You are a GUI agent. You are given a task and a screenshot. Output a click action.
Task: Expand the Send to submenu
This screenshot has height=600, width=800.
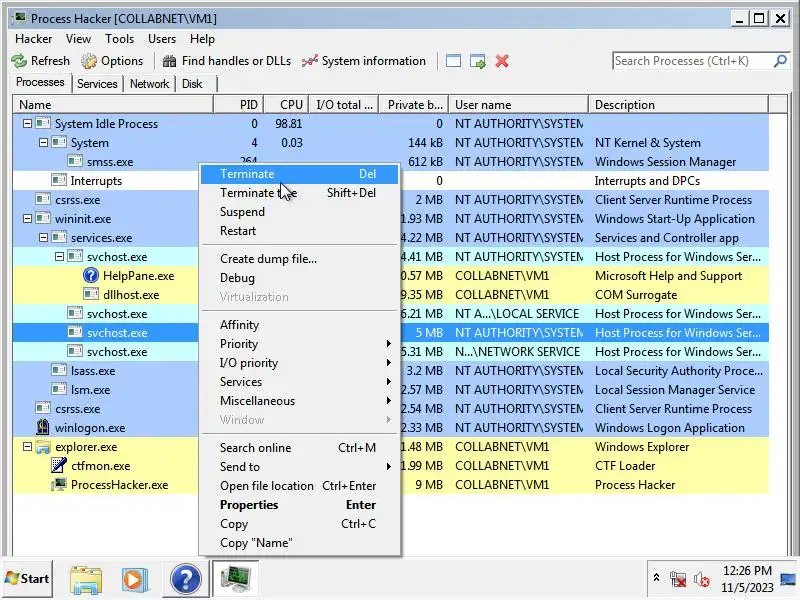pos(299,467)
